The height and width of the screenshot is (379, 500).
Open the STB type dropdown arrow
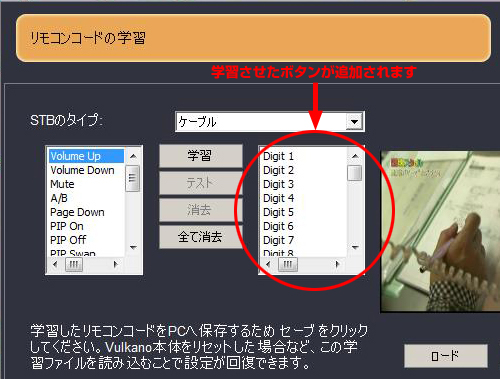click(x=354, y=122)
